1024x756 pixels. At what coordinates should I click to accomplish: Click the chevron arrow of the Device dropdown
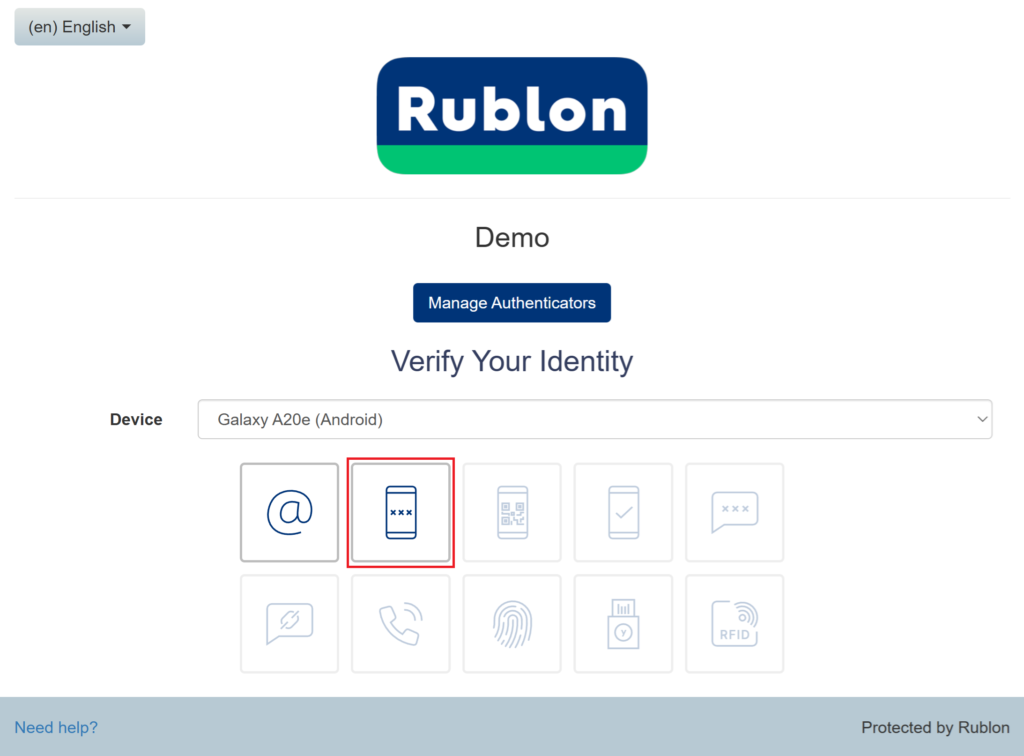pyautogui.click(x=981, y=420)
